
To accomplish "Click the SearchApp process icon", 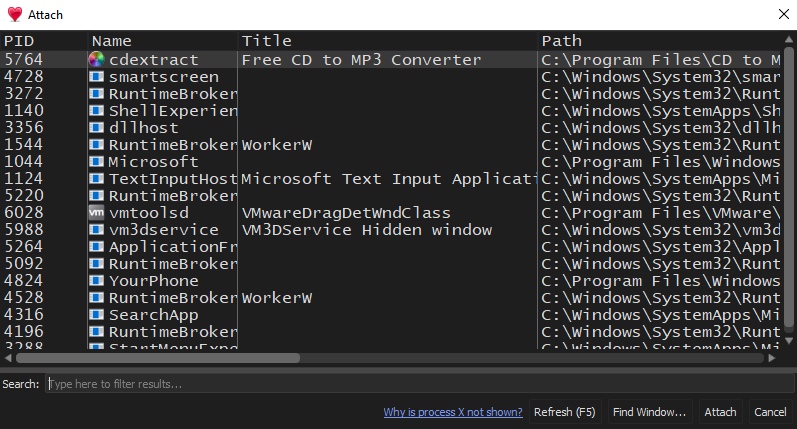I will (97, 315).
